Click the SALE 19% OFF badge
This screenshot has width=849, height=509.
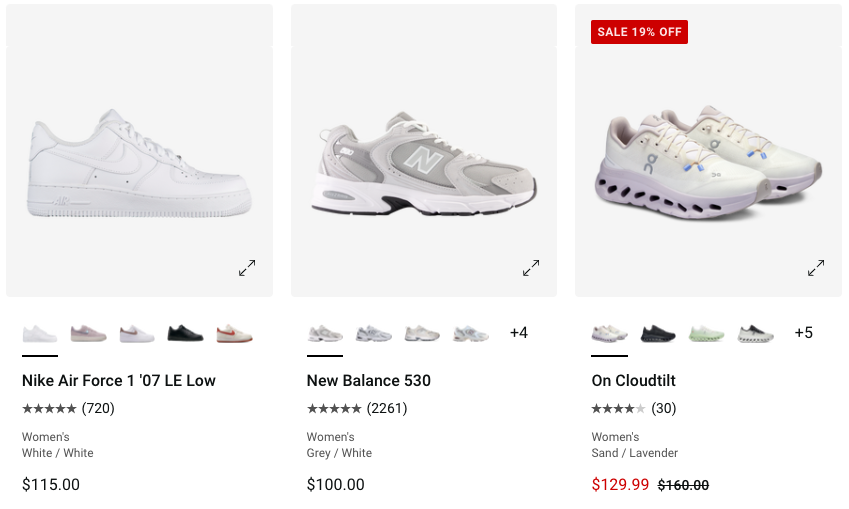tap(639, 32)
